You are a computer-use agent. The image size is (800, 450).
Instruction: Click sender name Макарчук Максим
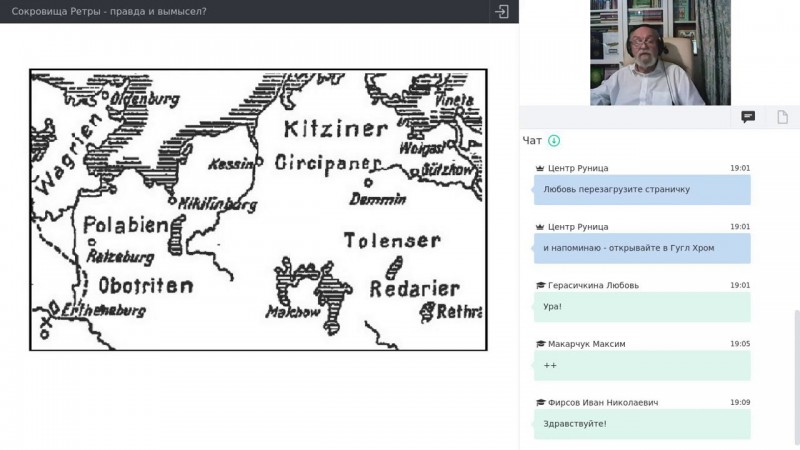click(586, 344)
